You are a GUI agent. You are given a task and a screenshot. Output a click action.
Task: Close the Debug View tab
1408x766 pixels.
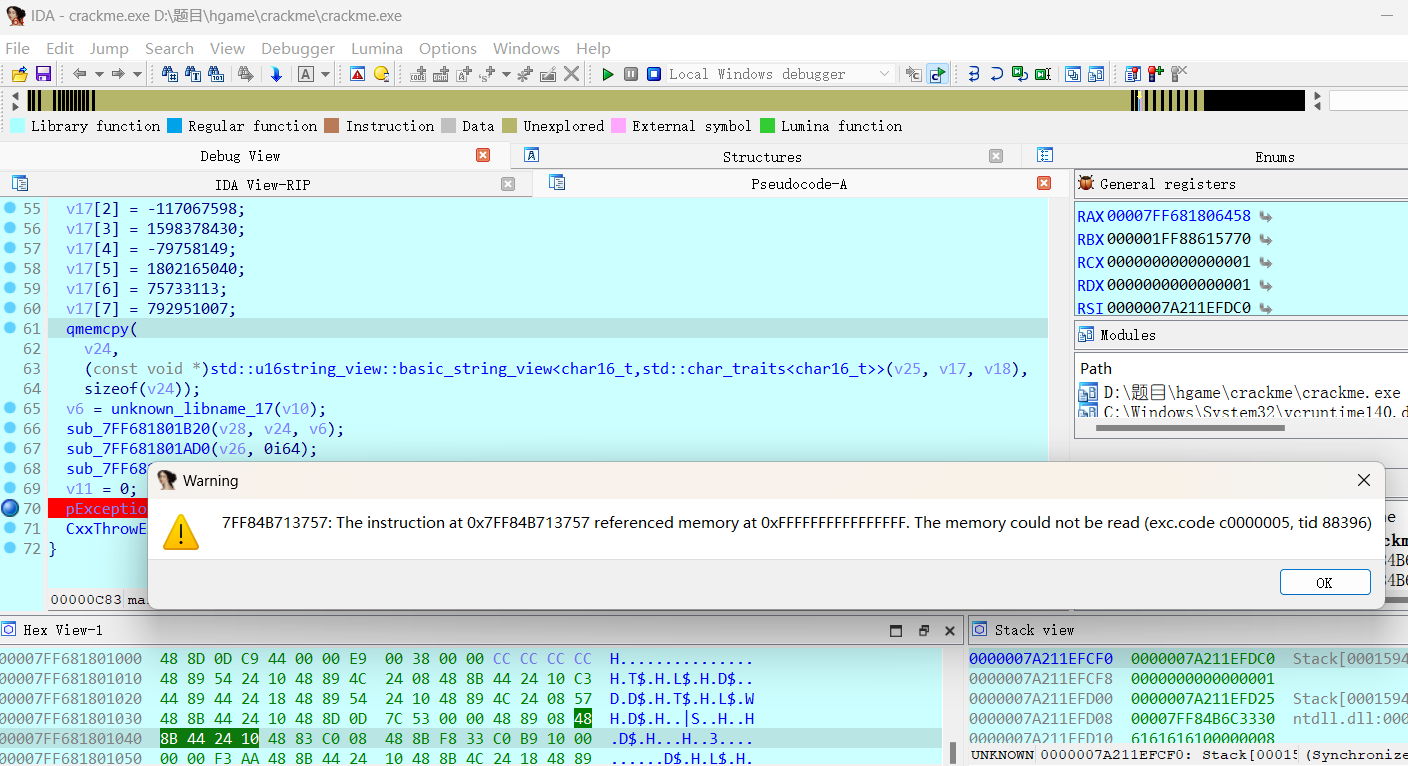point(483,155)
